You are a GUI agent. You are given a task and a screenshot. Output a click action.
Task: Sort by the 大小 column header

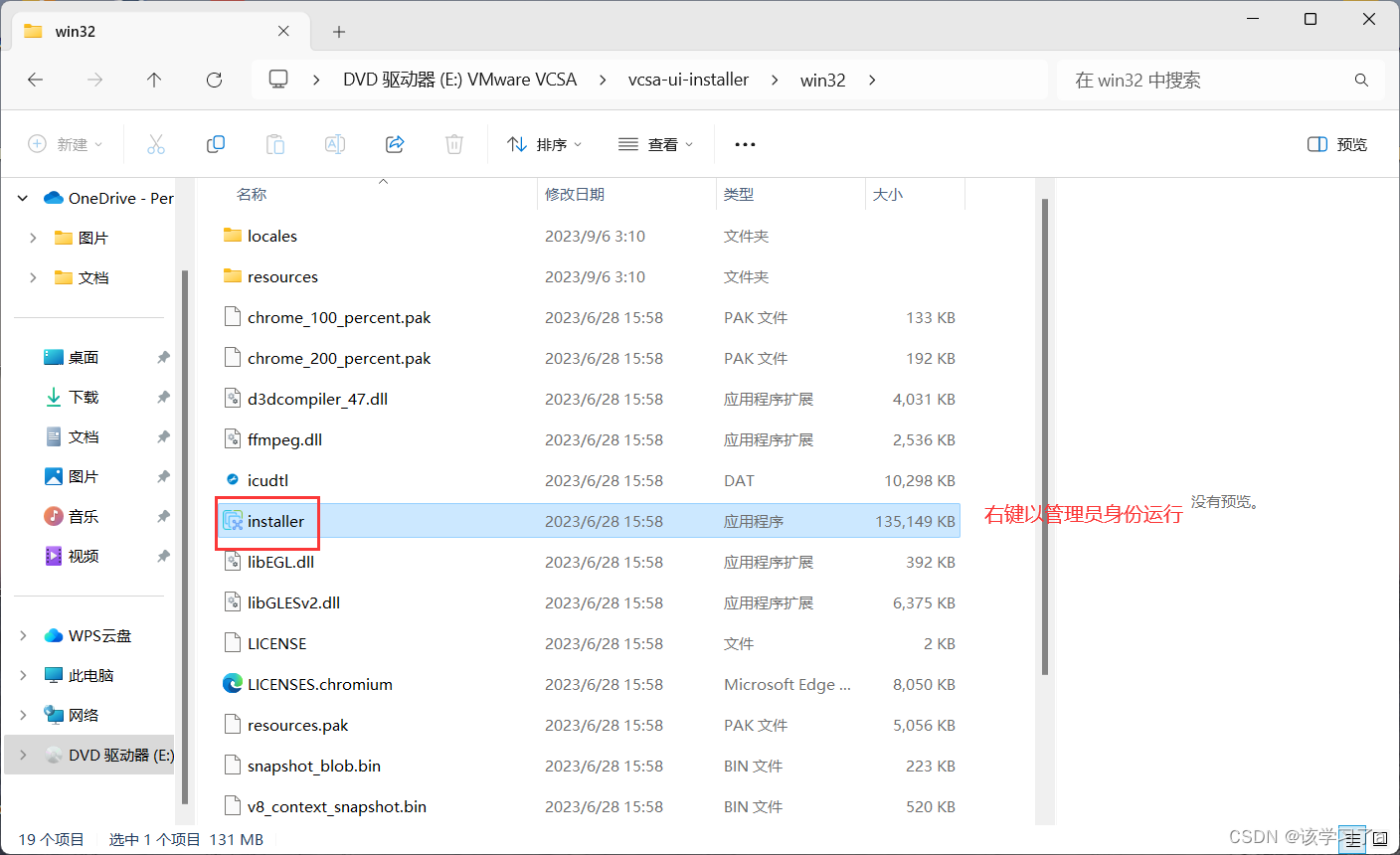(888, 194)
